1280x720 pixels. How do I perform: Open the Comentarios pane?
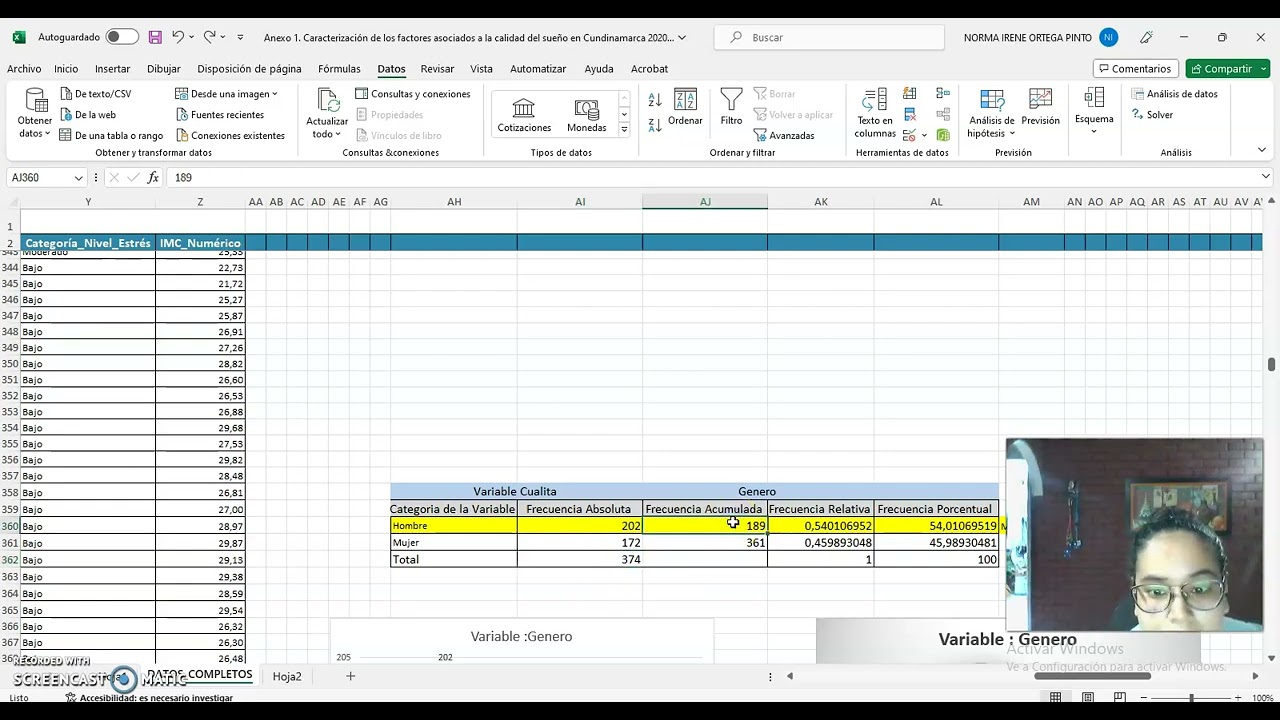click(1135, 69)
